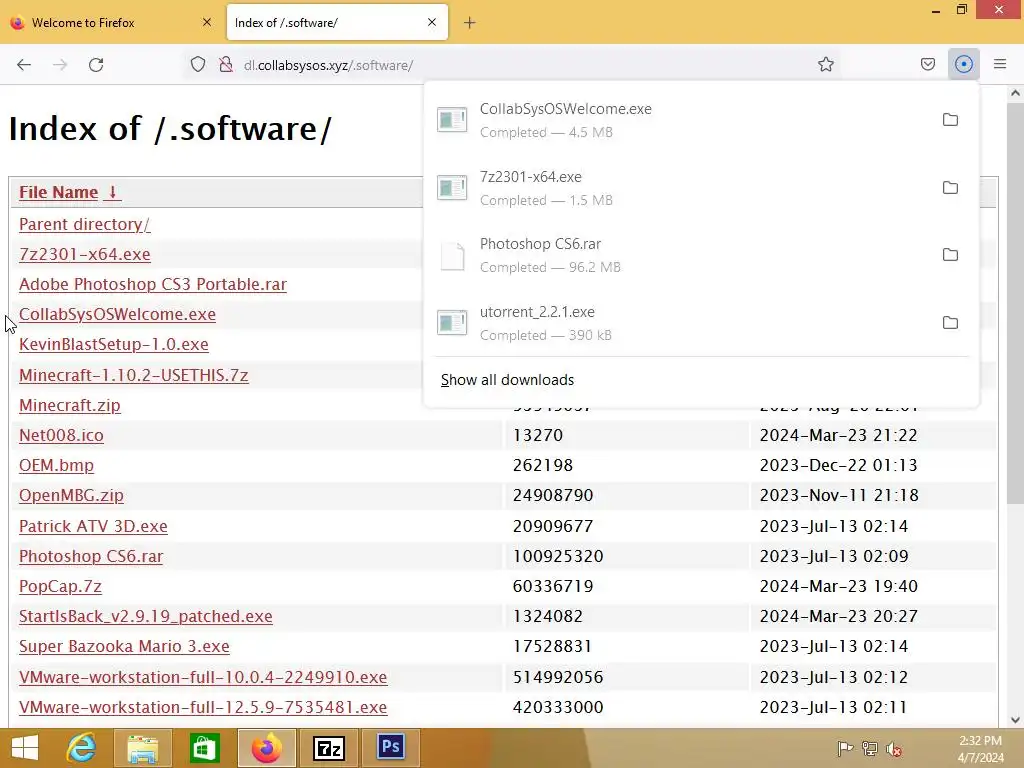The width and height of the screenshot is (1024, 768).
Task: Open 7-Zip from the taskbar
Action: click(328, 748)
